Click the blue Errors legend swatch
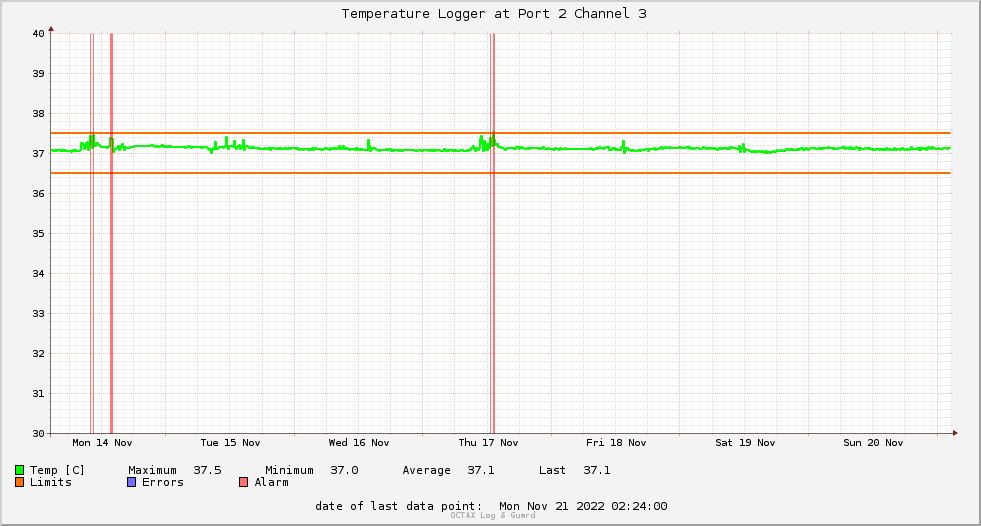Viewport: 981px width, 526px height. click(131, 482)
